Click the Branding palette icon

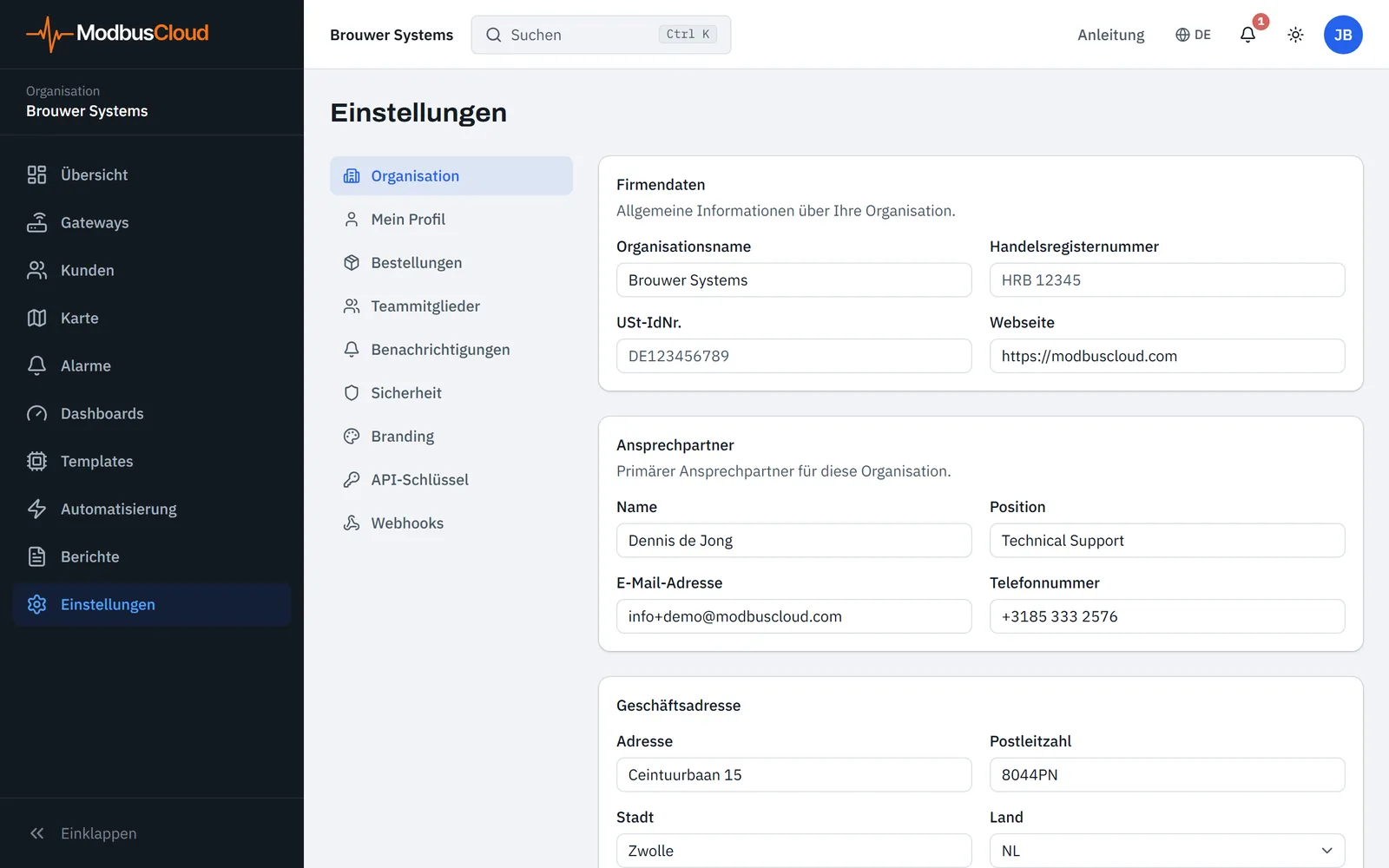coord(352,436)
